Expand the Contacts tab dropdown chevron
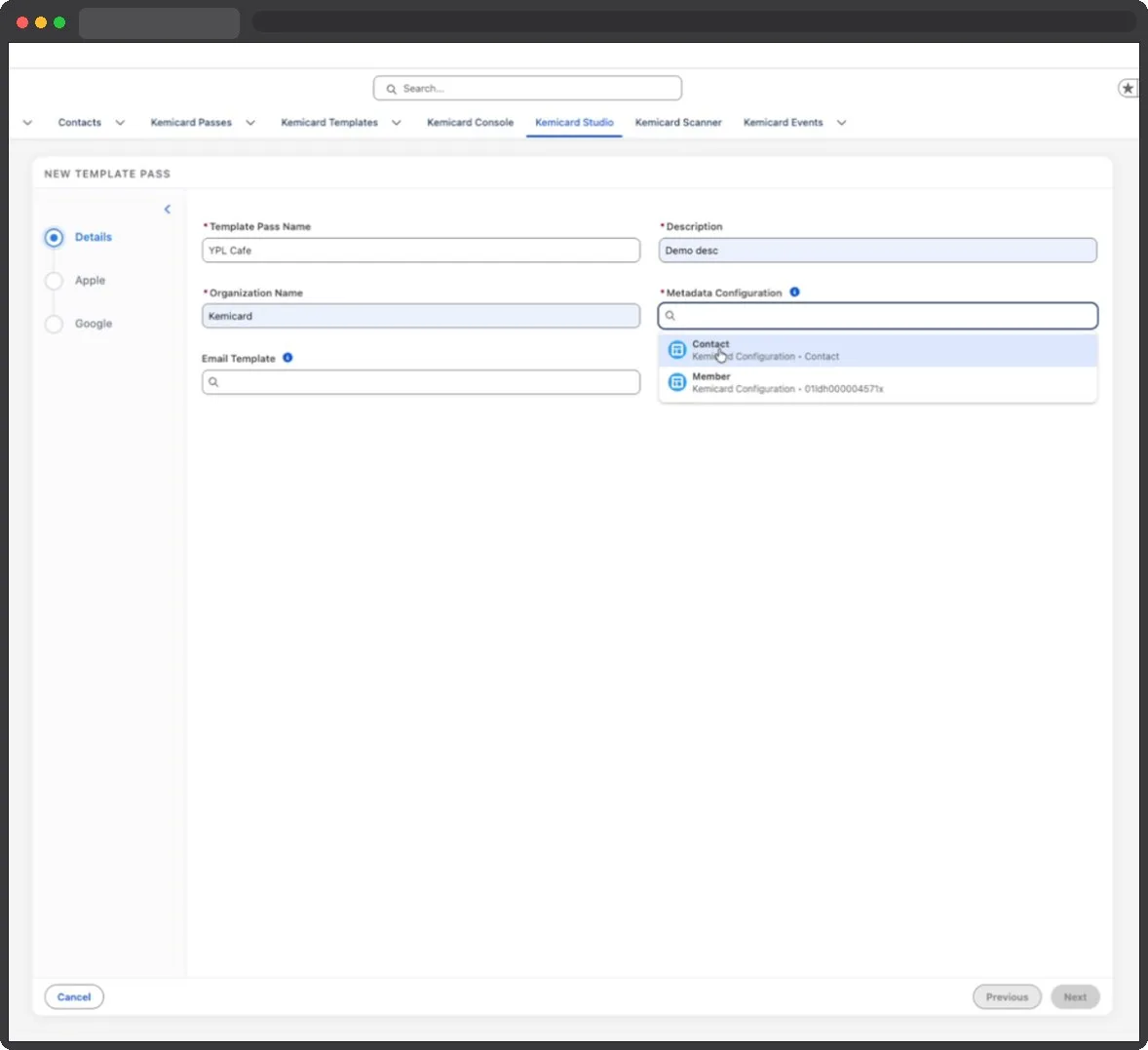1148x1050 pixels. coord(120,122)
